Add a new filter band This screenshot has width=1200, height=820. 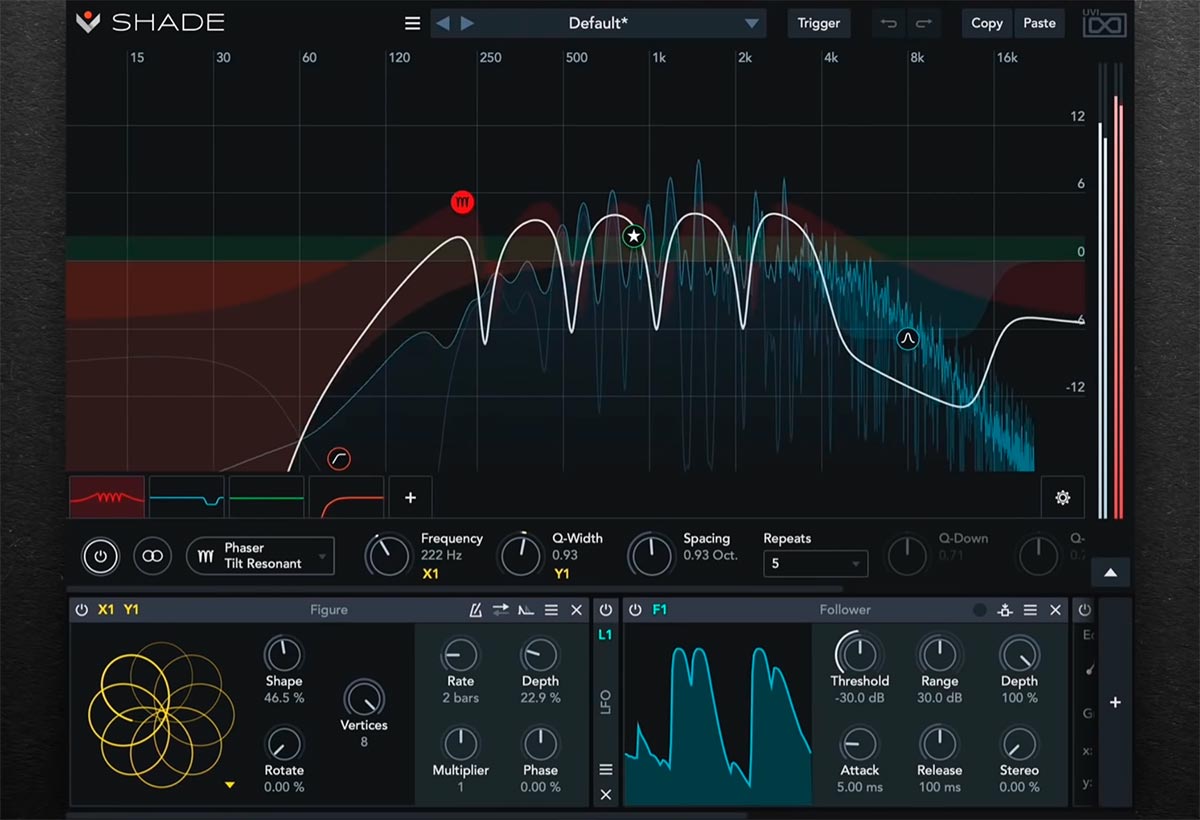pyautogui.click(x=410, y=497)
